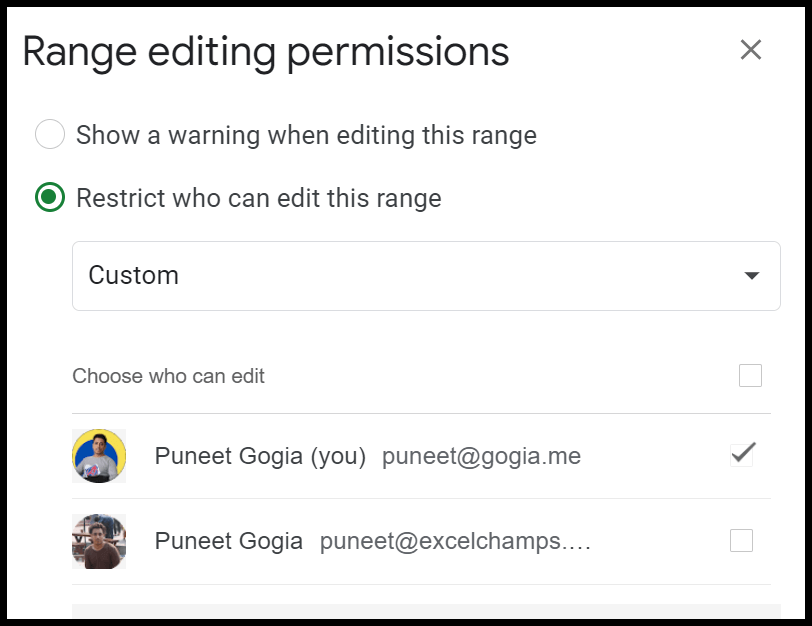
Task: Check the box for puneet@excelchamps editor
Action: pyautogui.click(x=741, y=541)
